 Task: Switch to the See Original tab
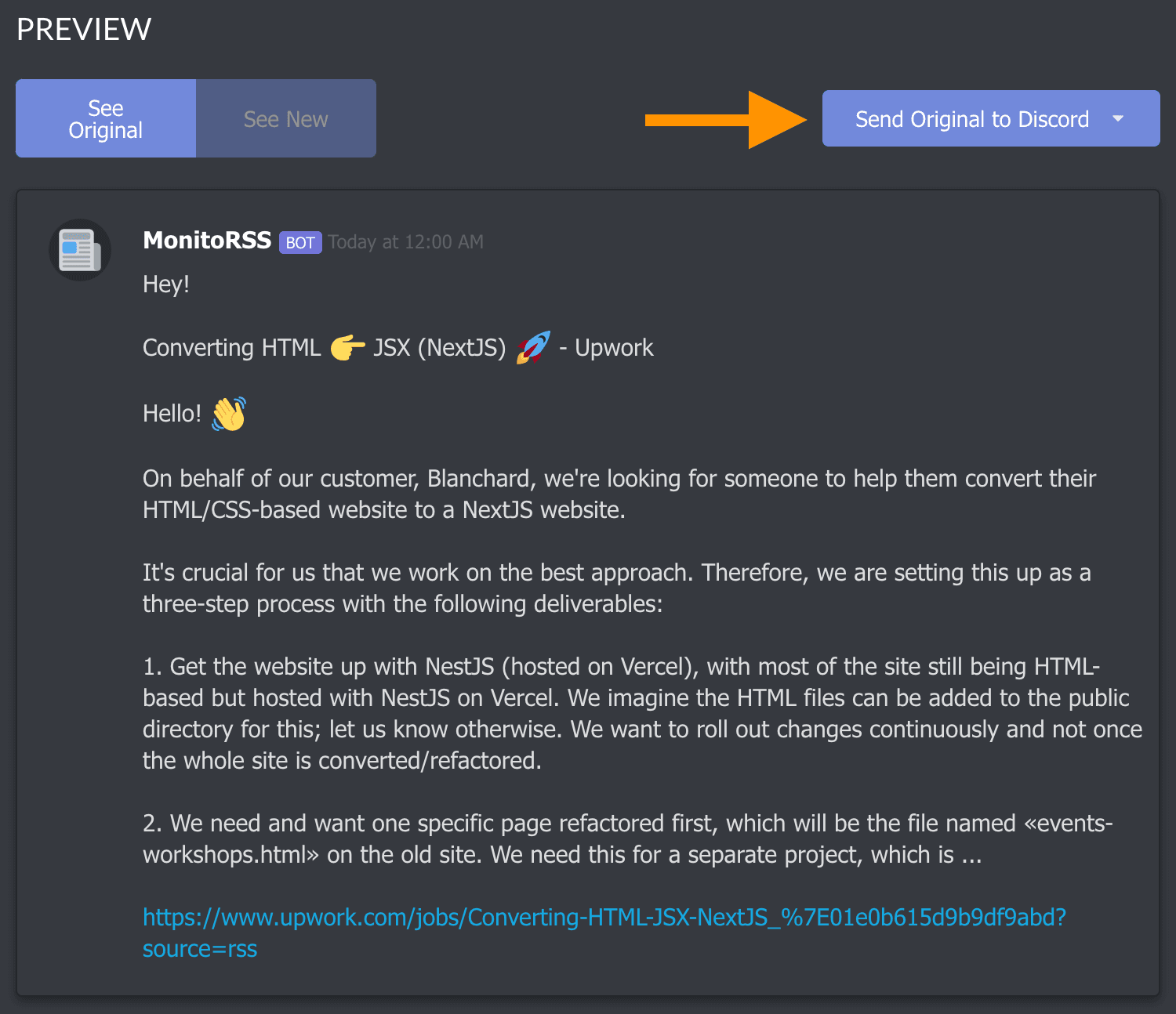pos(106,119)
